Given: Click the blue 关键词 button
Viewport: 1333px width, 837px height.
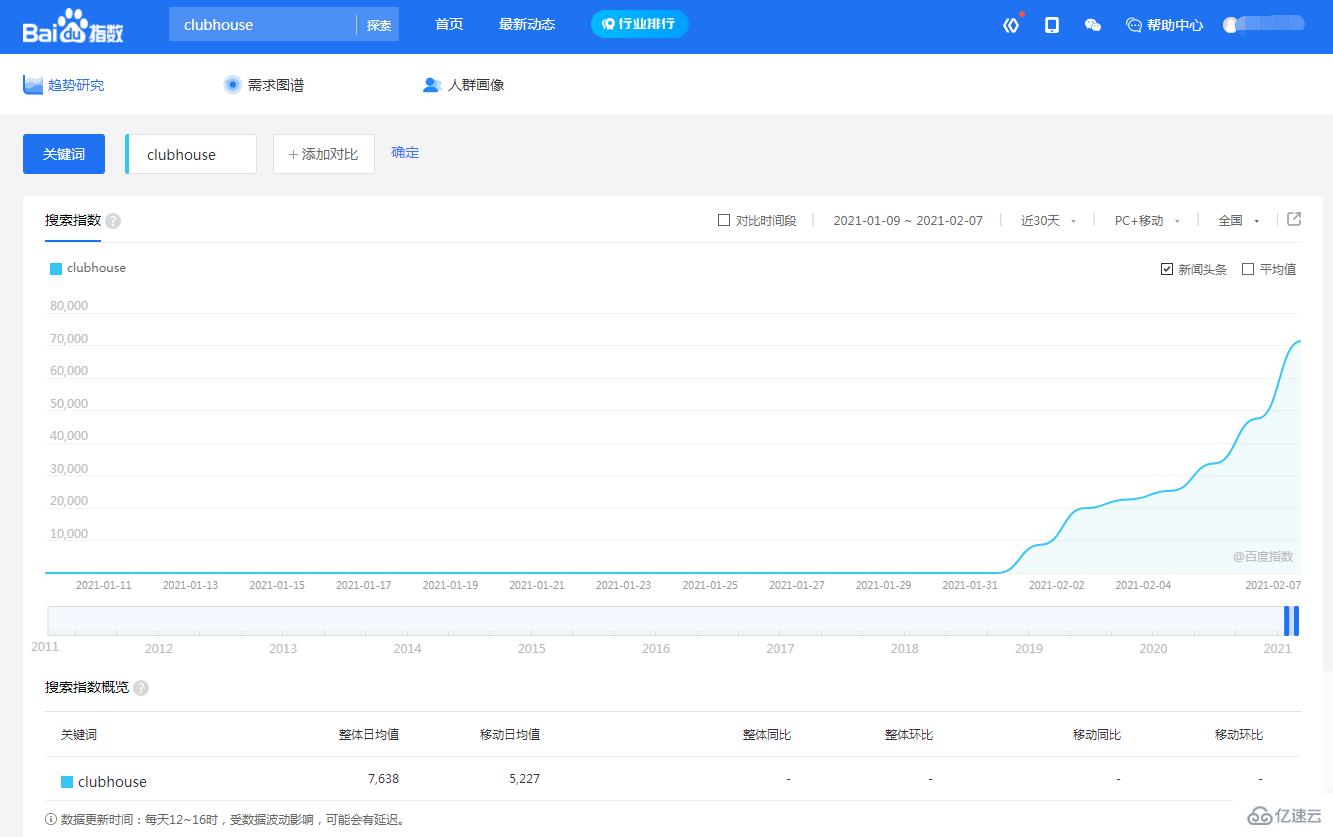Looking at the screenshot, I should [x=64, y=154].
